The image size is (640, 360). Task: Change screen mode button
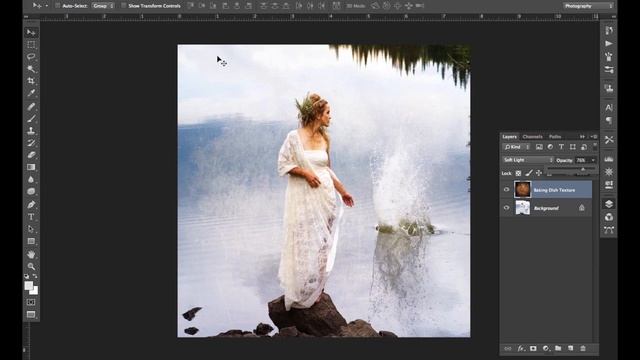click(31, 315)
